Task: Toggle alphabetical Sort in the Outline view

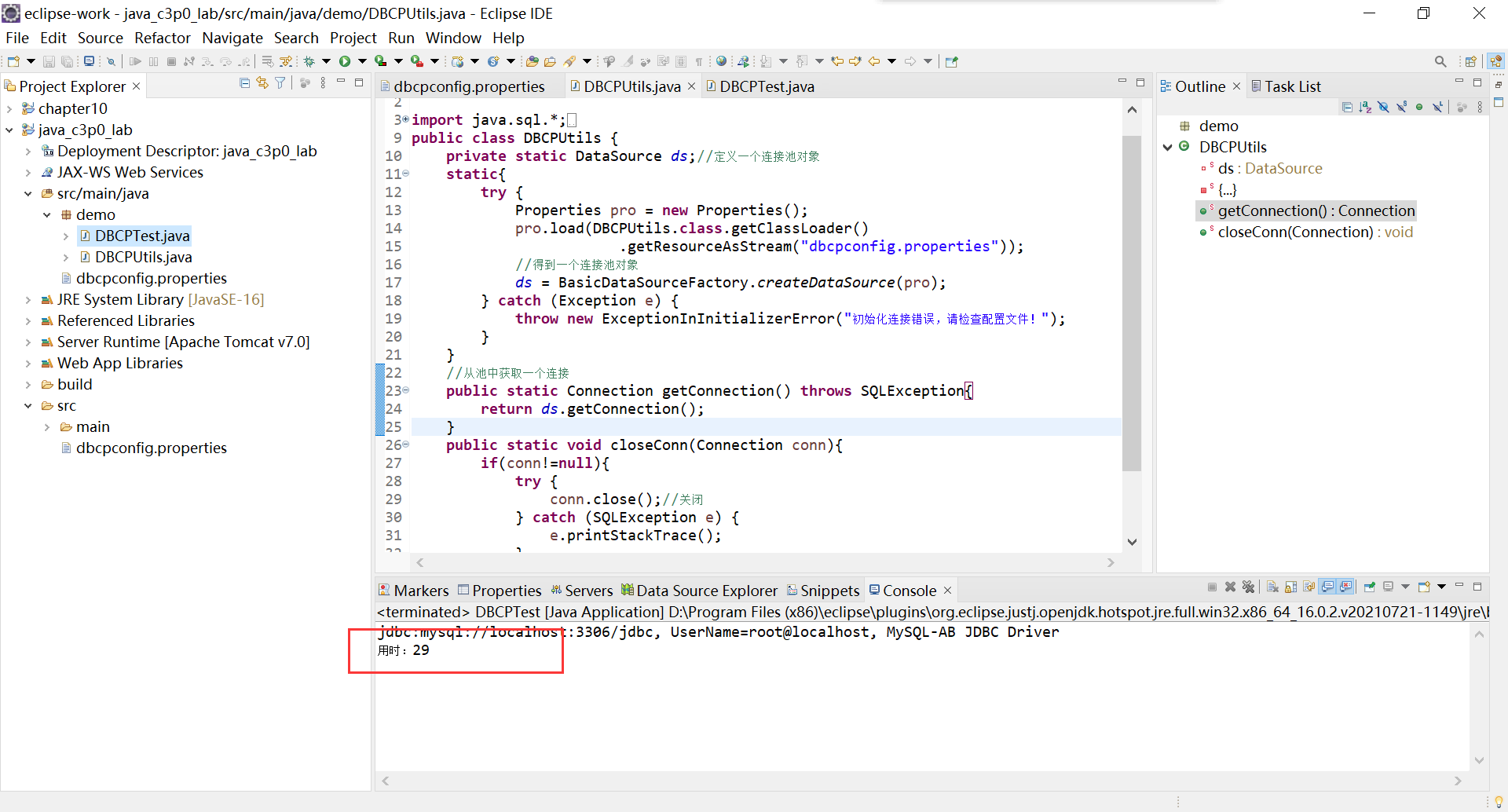Action: (x=1365, y=107)
